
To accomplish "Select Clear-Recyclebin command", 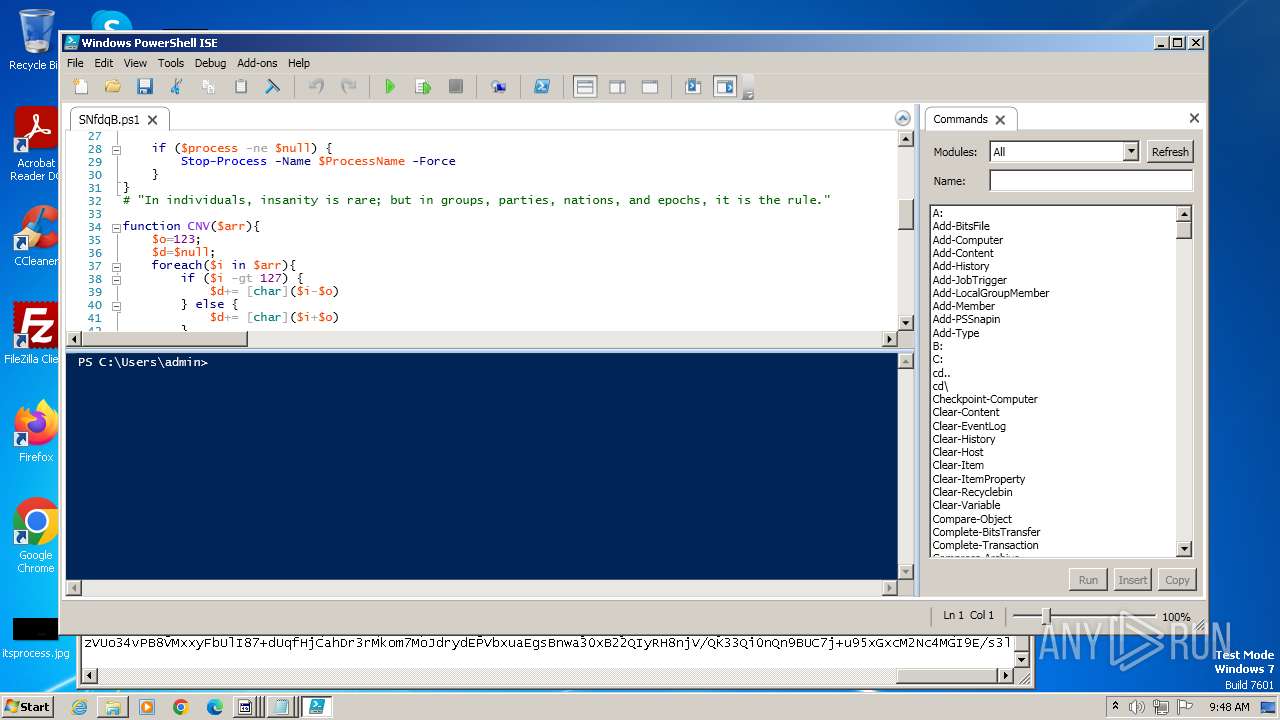I will pos(972,492).
